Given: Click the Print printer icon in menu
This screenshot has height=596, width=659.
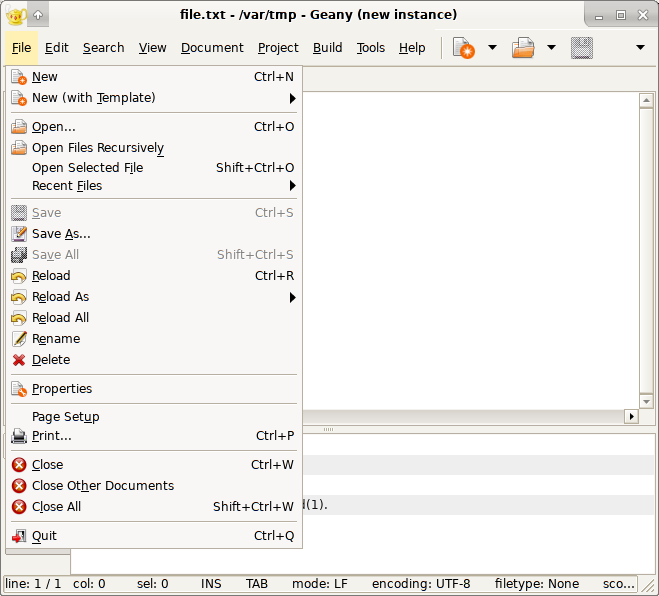Looking at the screenshot, I should point(19,436).
